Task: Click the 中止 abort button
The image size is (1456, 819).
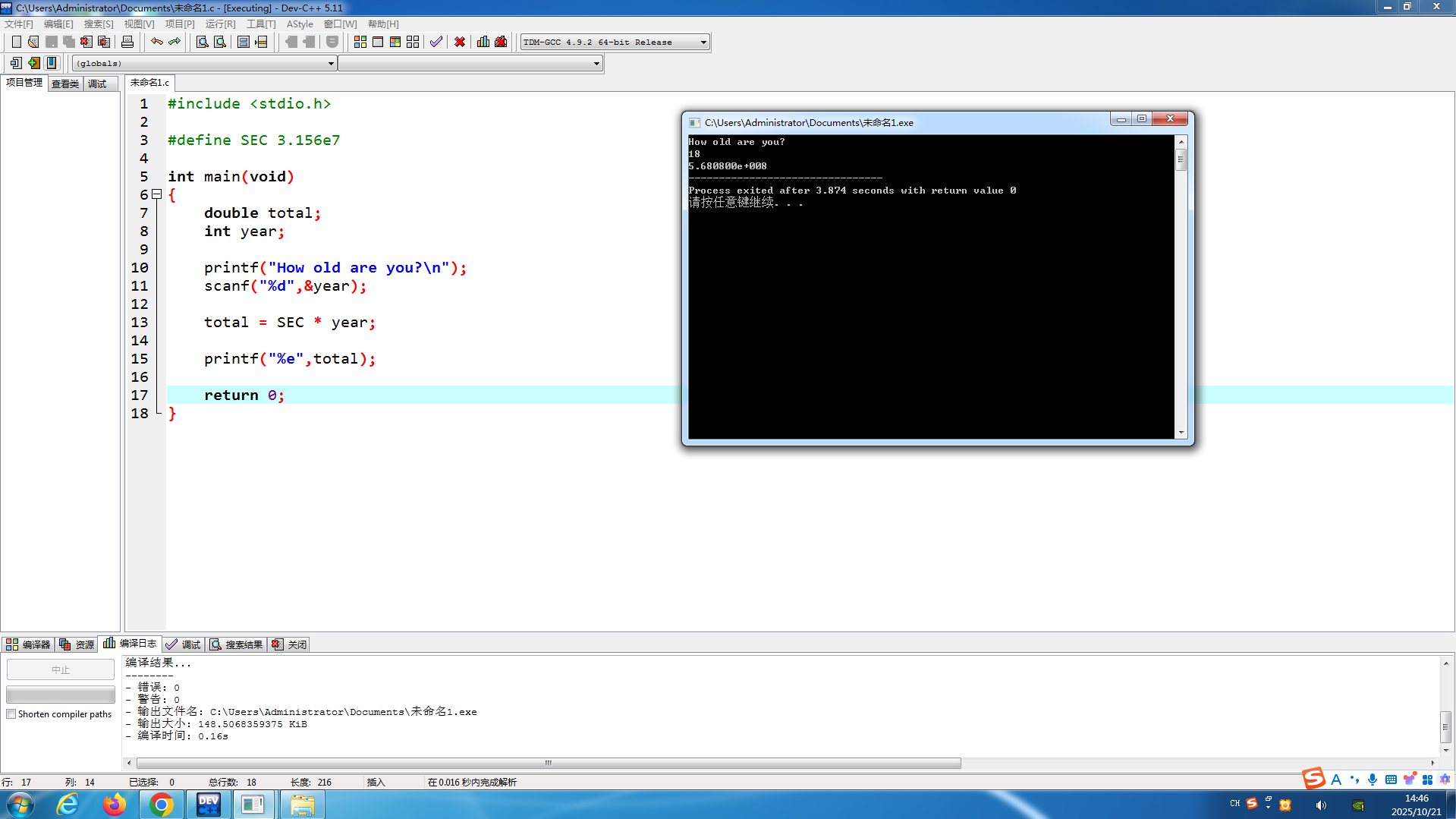Action: pos(61,669)
